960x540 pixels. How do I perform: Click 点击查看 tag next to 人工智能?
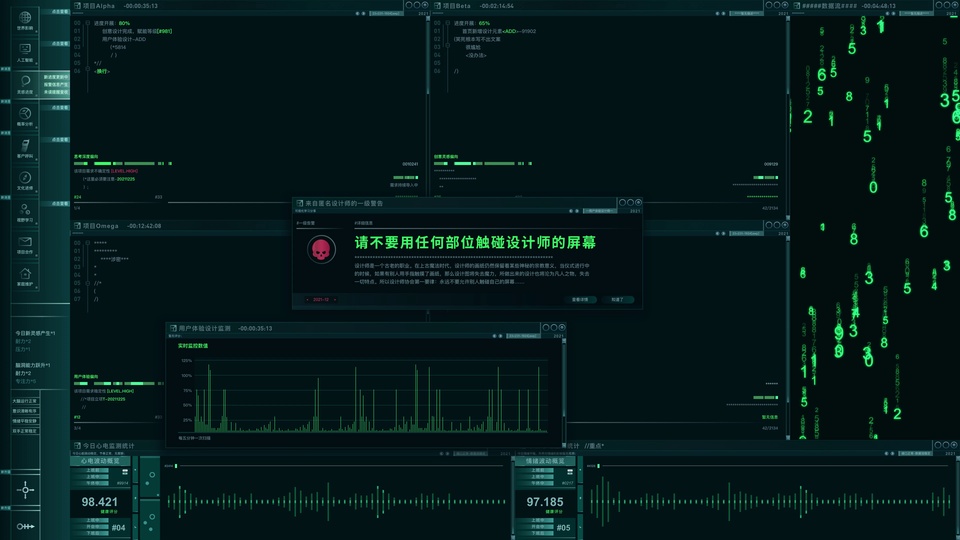click(x=60, y=43)
